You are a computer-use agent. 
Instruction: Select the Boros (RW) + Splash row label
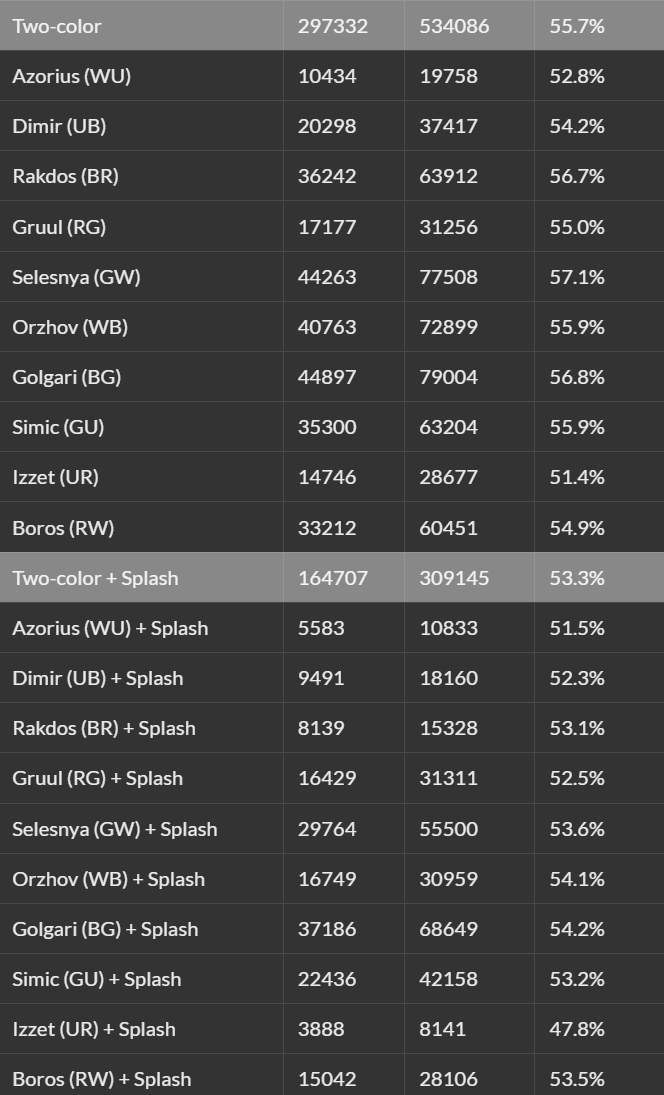click(x=101, y=1079)
